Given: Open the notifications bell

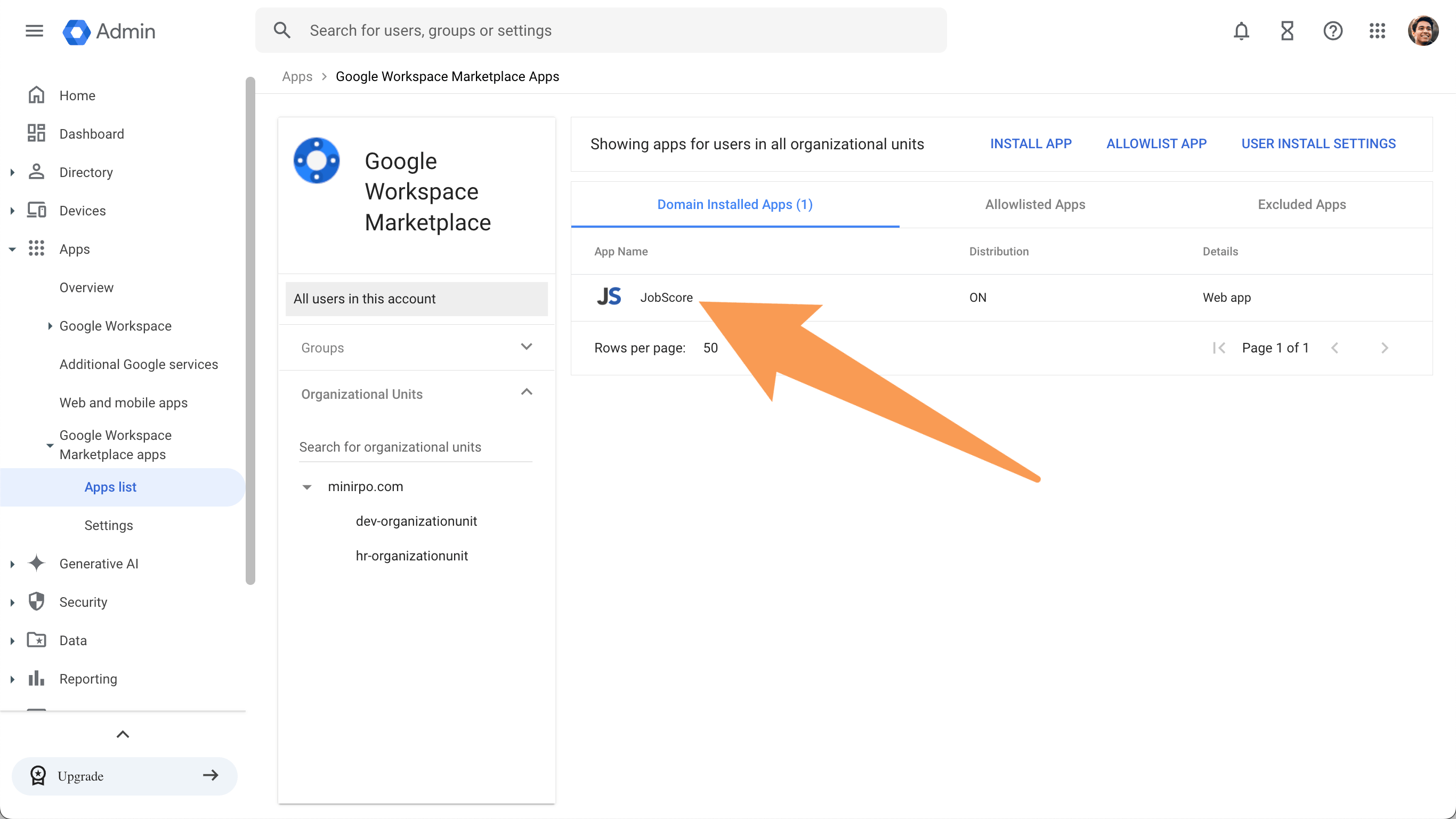Looking at the screenshot, I should [x=1241, y=30].
